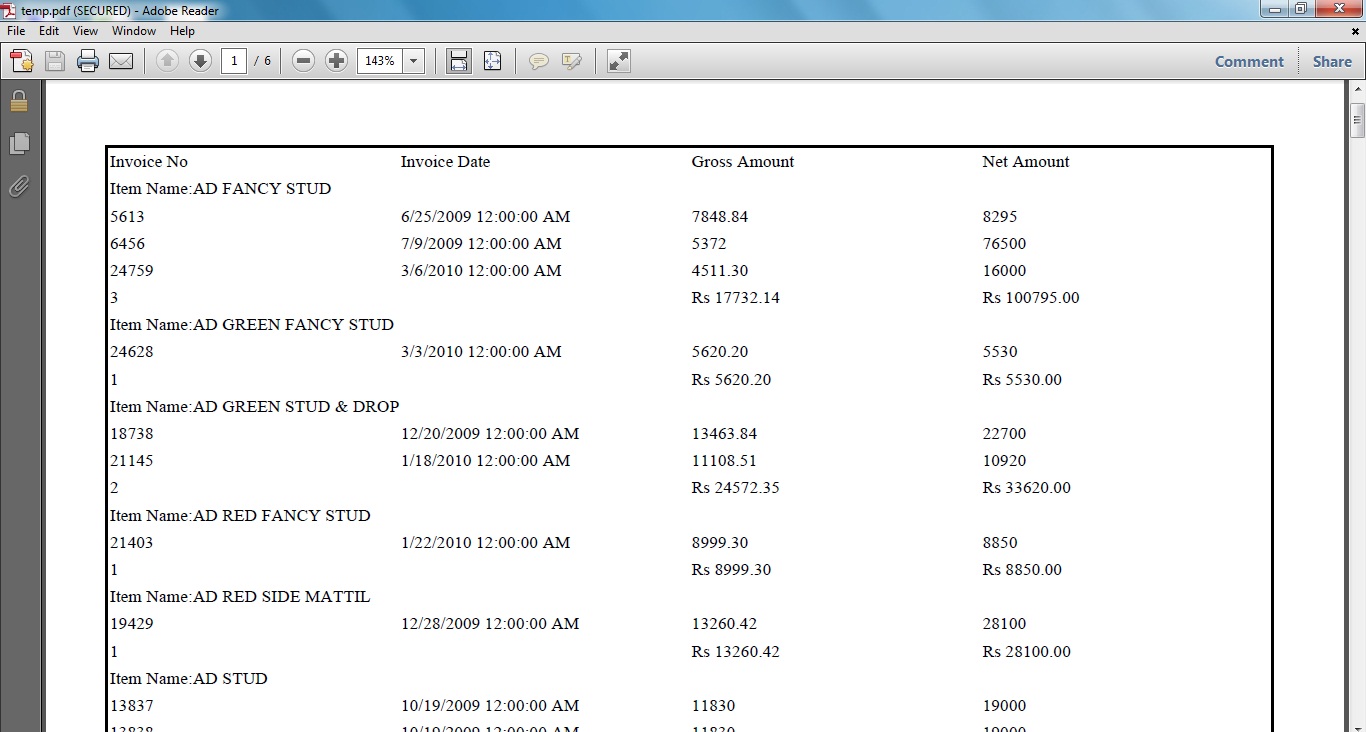Click the date 1/22/2010 12:00:00 AM
Image resolution: width=1366 pixels, height=732 pixels.
[x=486, y=543]
